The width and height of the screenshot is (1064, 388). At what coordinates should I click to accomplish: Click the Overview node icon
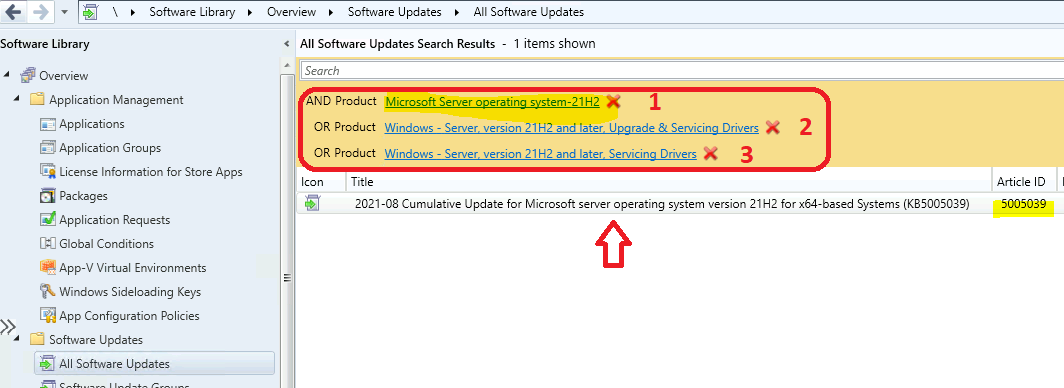[x=28, y=75]
